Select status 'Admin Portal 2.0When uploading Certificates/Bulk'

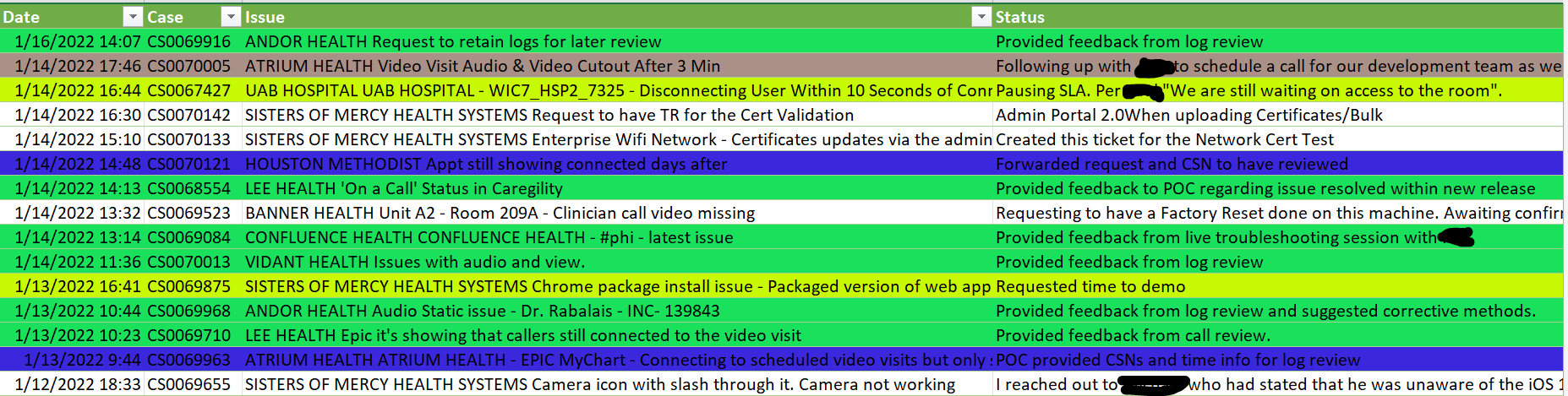[1280, 115]
